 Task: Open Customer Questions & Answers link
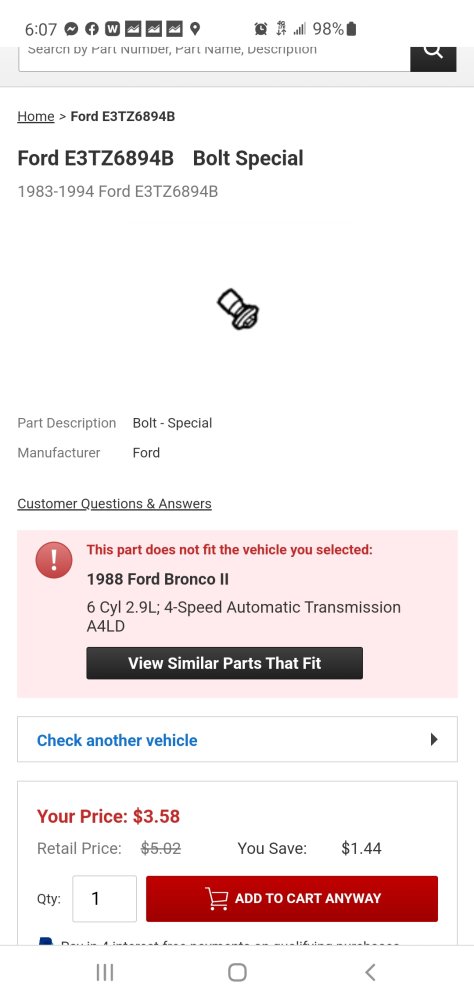[114, 504]
